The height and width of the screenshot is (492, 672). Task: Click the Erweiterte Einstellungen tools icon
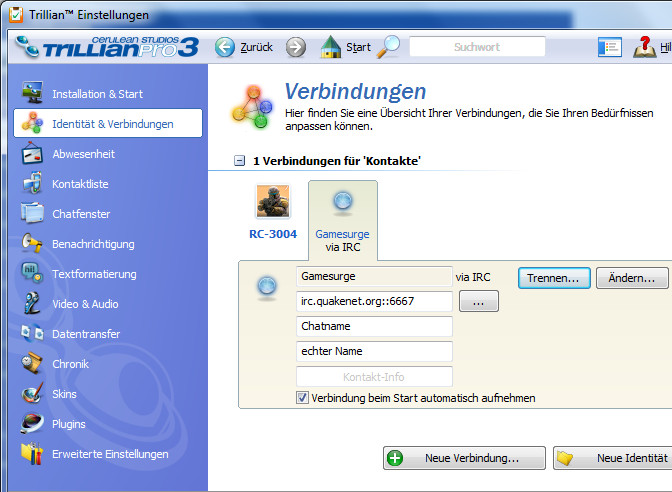pyautogui.click(x=32, y=453)
